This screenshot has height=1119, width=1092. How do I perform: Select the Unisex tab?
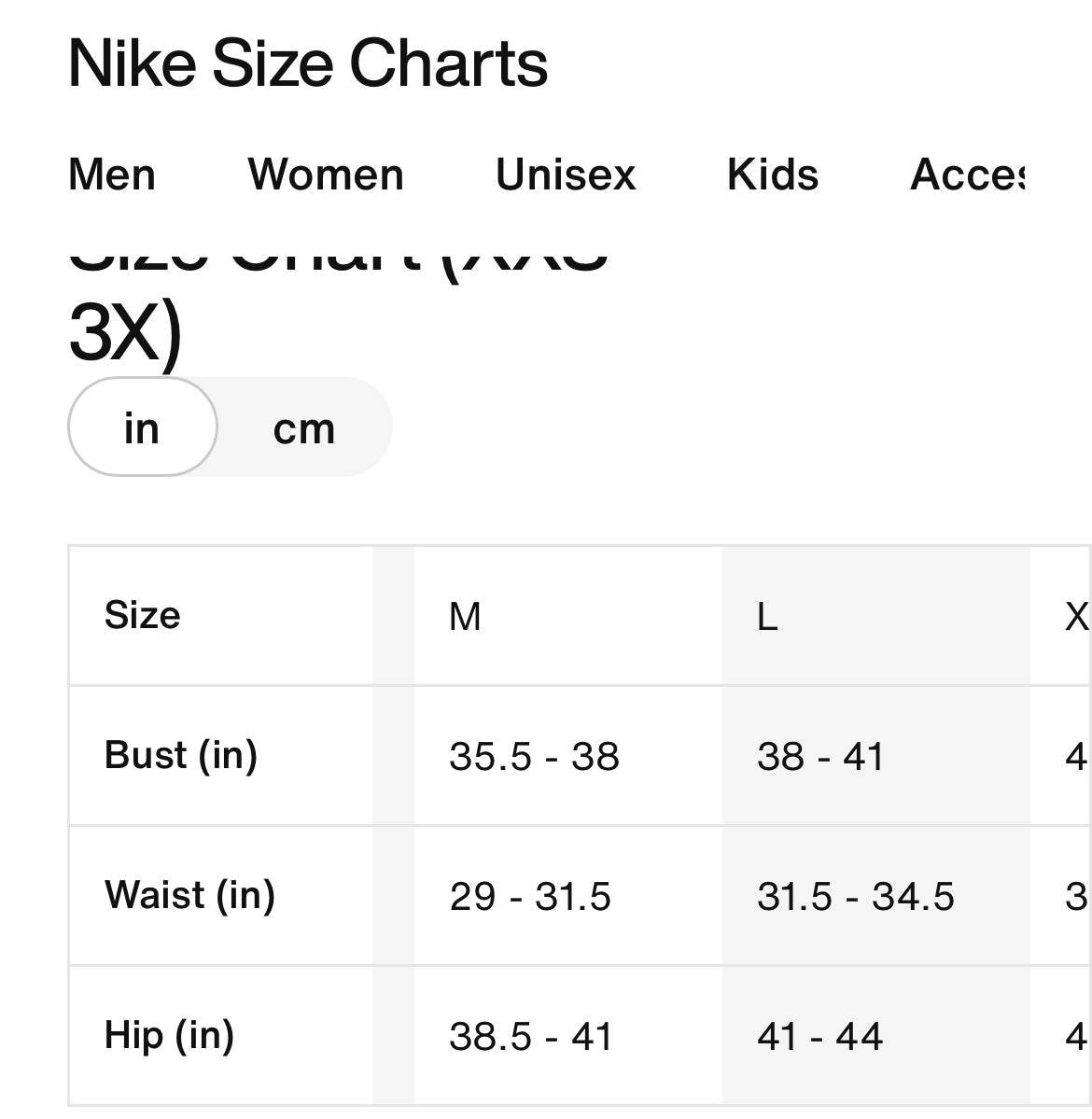(566, 175)
